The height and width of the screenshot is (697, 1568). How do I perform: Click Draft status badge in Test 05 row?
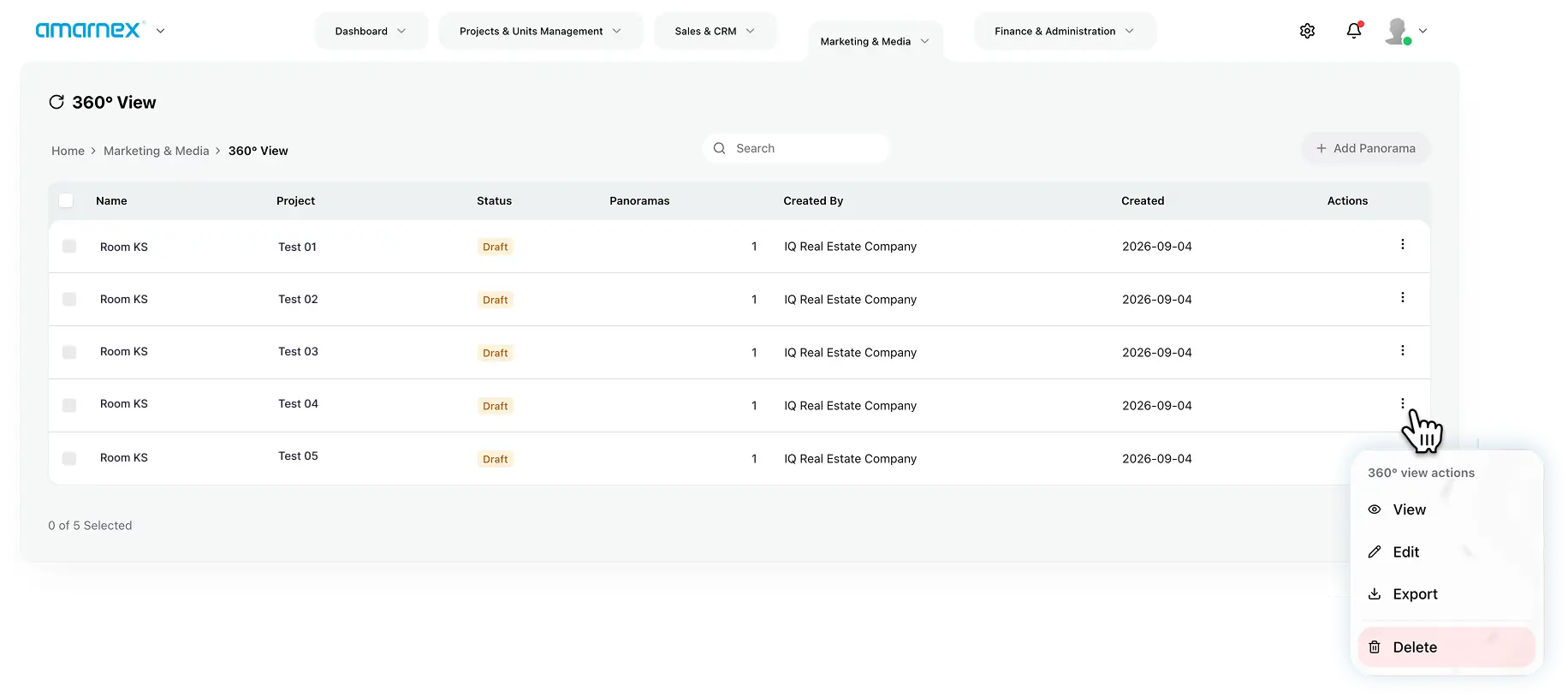point(495,459)
